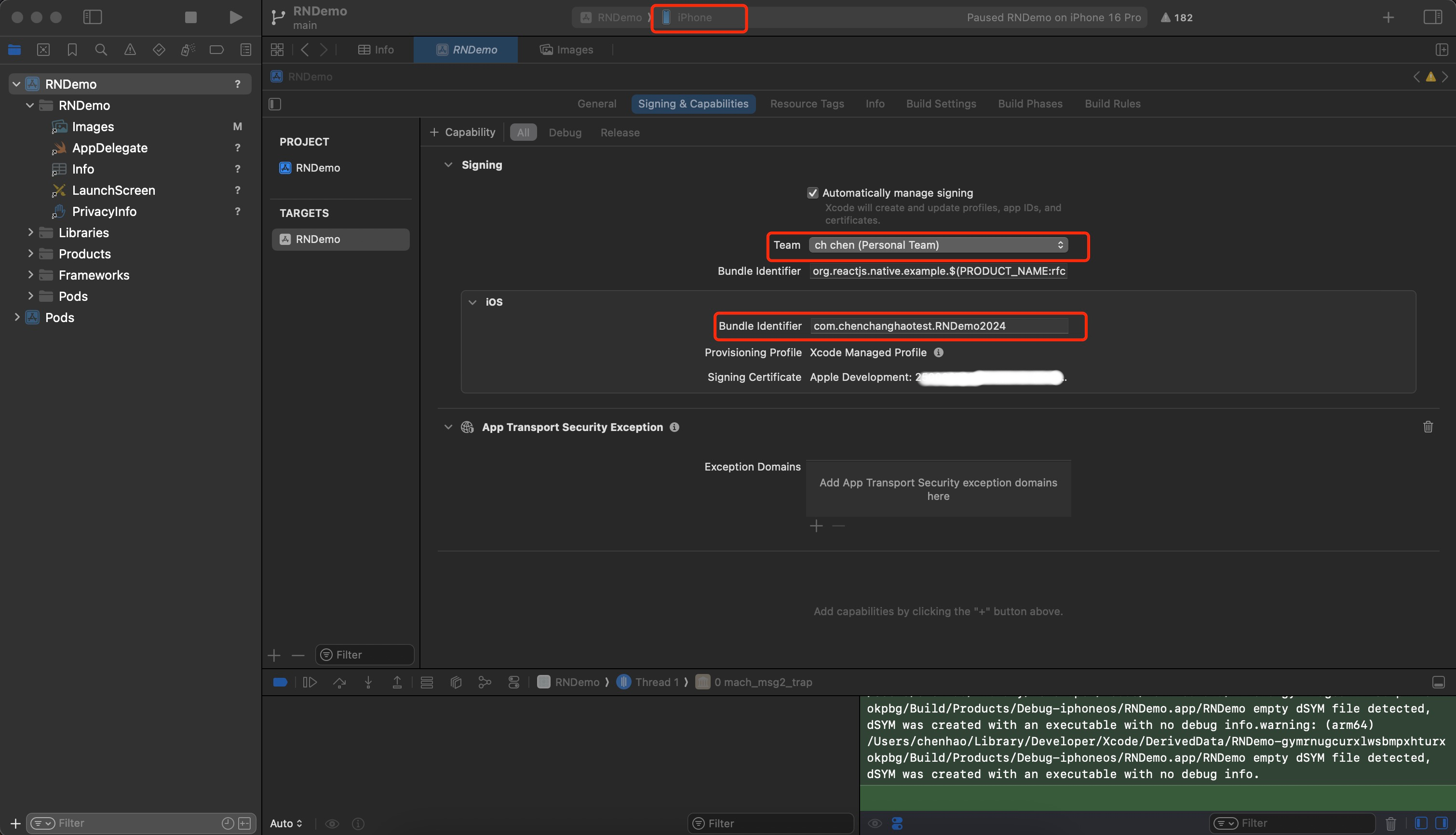1456x835 pixels.
Task: Click the Debug view hierarchy icon
Action: click(456, 682)
